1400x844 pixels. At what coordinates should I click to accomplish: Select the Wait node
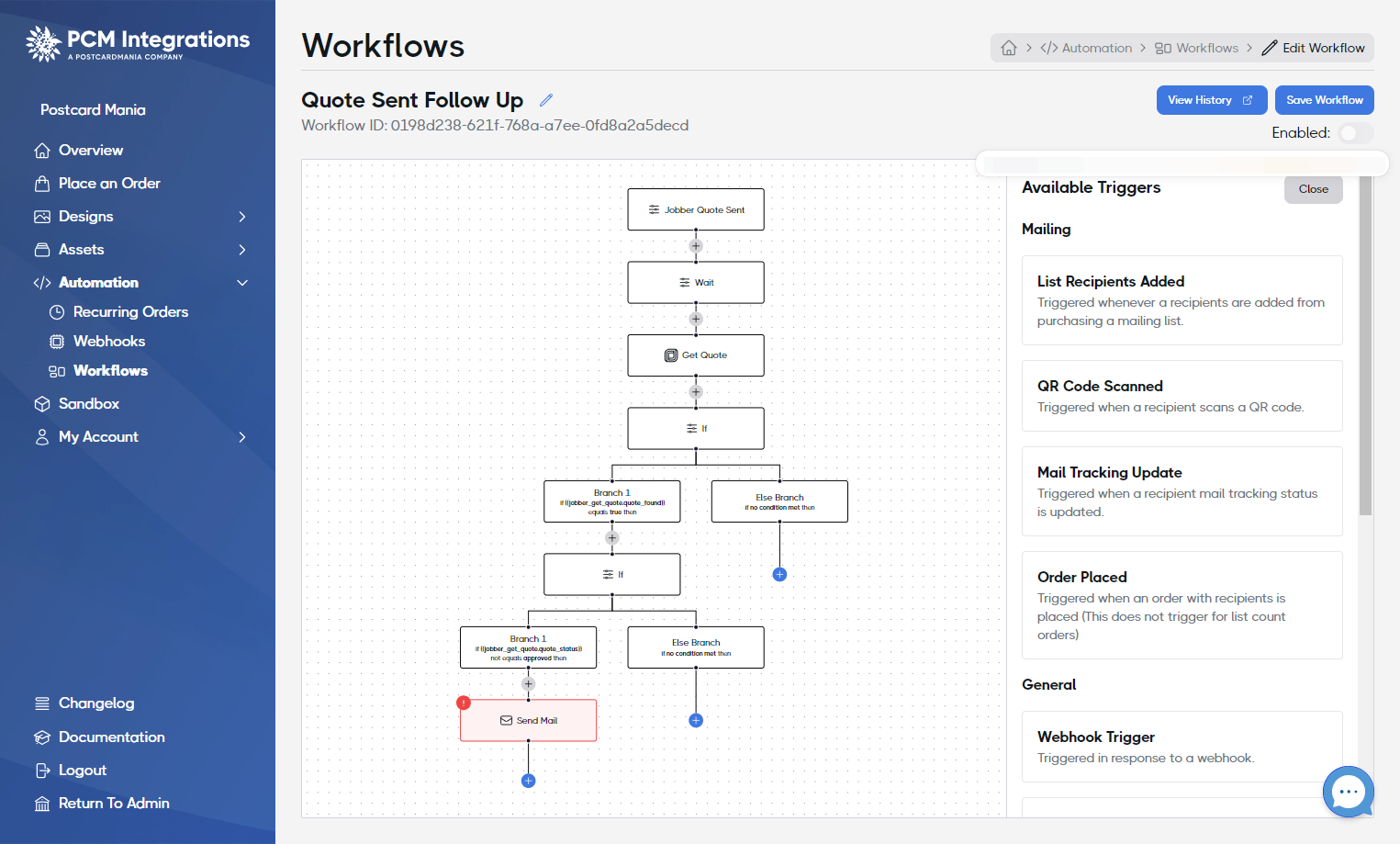click(x=696, y=283)
